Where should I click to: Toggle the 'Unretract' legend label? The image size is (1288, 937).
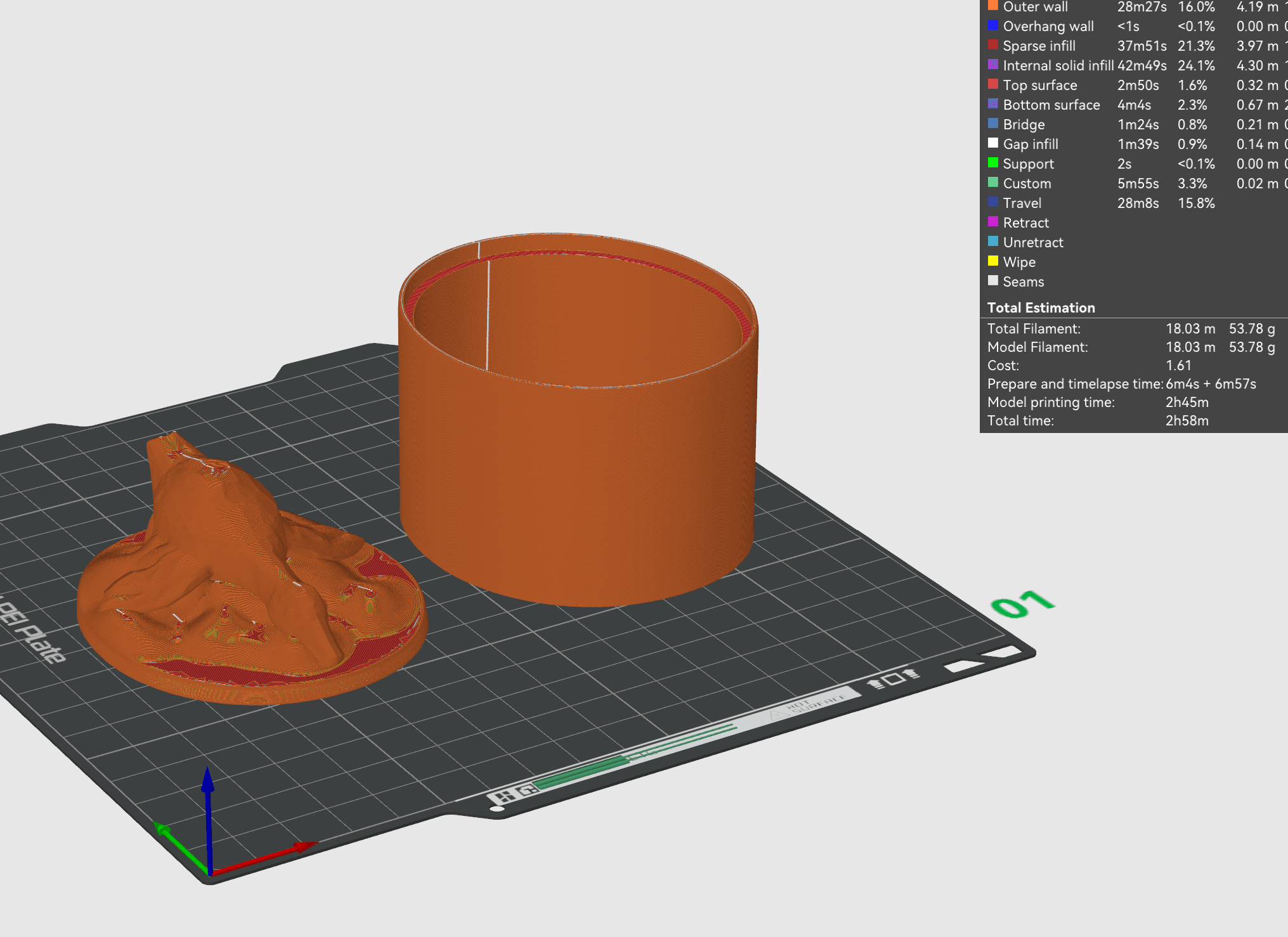coord(1033,243)
